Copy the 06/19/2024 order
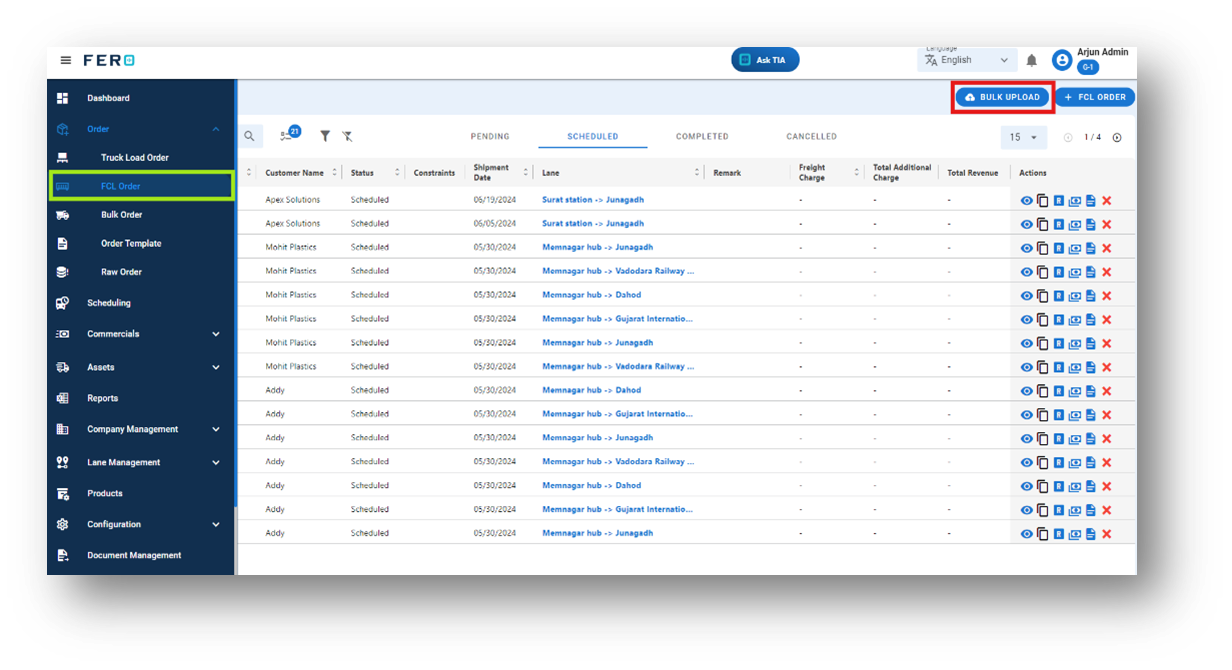 click(1042, 201)
